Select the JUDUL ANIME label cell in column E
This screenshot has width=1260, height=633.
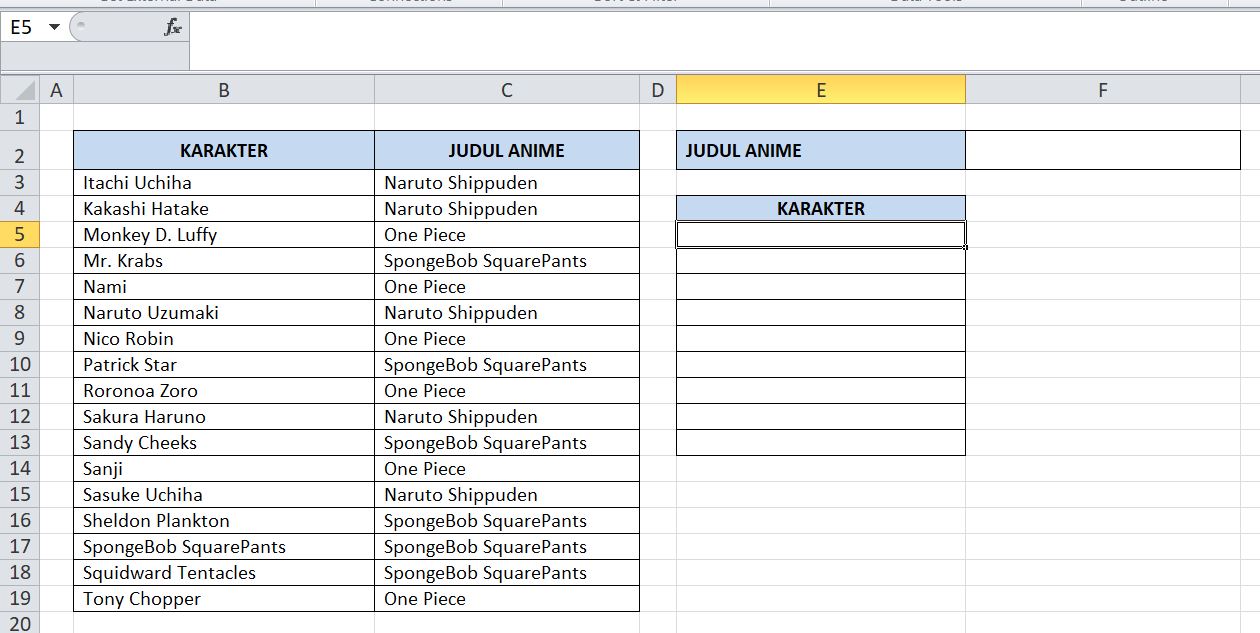(x=820, y=150)
